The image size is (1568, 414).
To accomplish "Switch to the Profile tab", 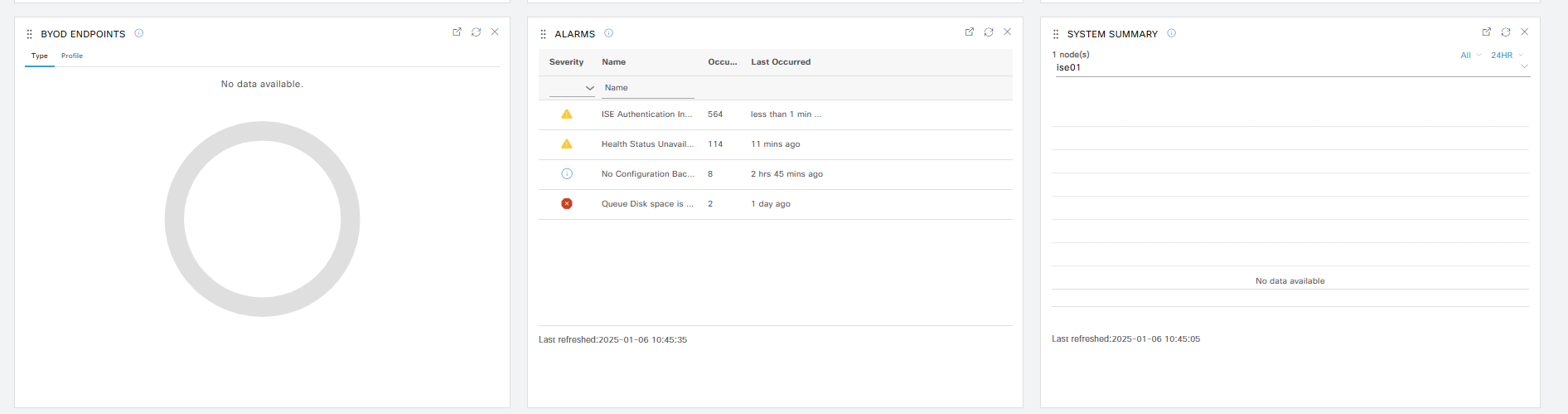I will 72,56.
